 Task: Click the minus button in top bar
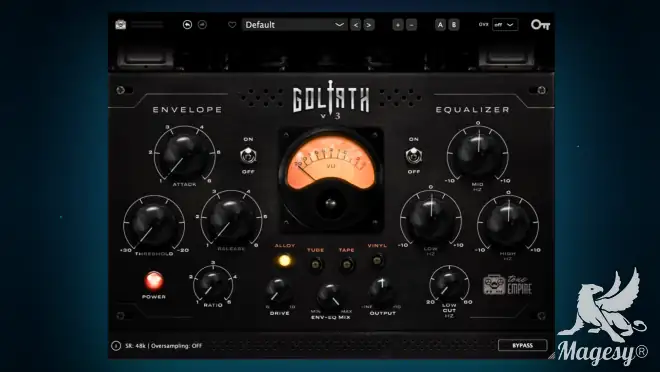(x=412, y=25)
